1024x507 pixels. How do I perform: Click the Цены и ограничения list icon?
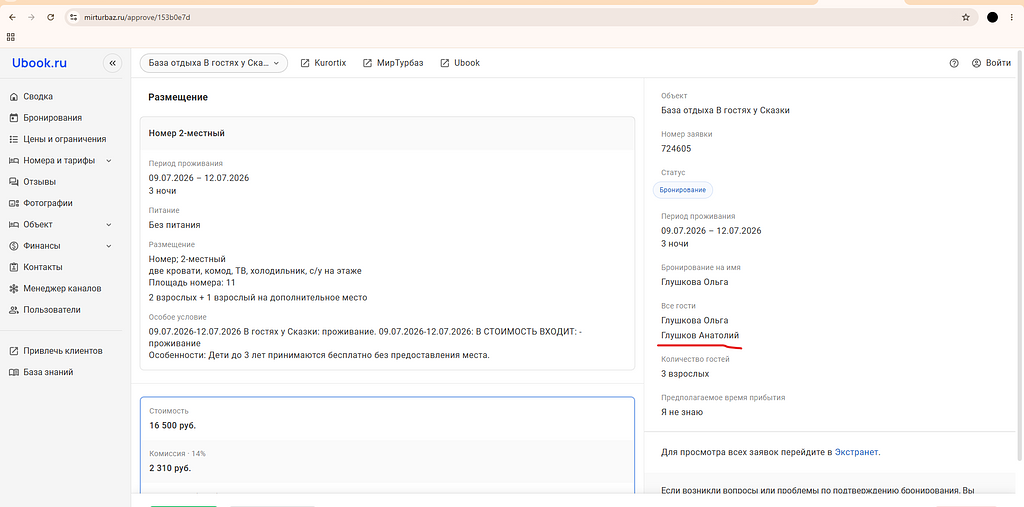14,139
